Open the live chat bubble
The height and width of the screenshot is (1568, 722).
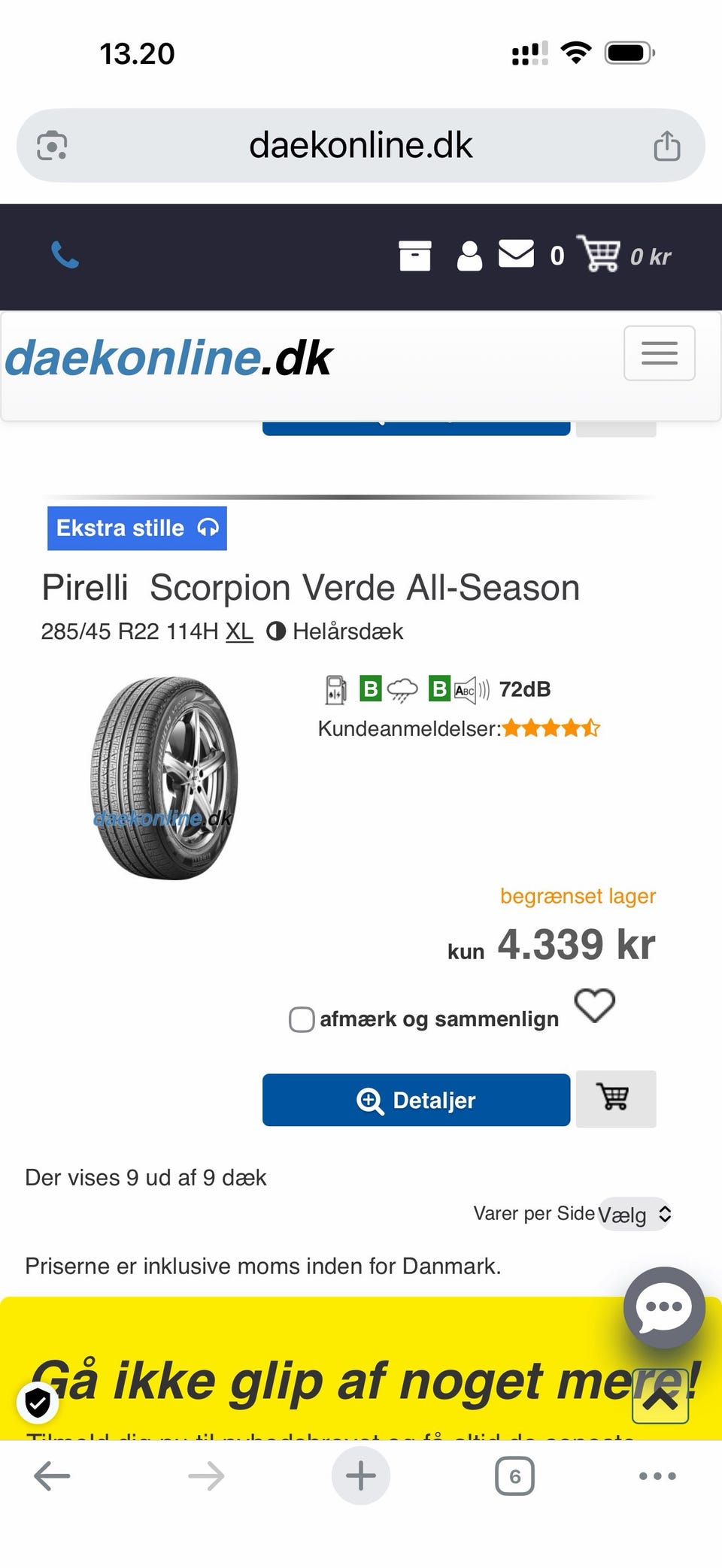pyautogui.click(x=663, y=1307)
